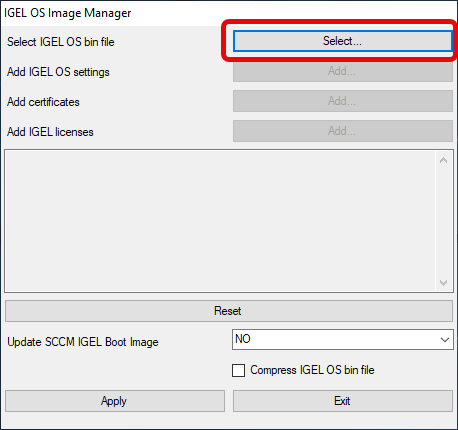The image size is (458, 430).
Task: Click the Select IGEL OS bin file label
Action: tap(61, 42)
